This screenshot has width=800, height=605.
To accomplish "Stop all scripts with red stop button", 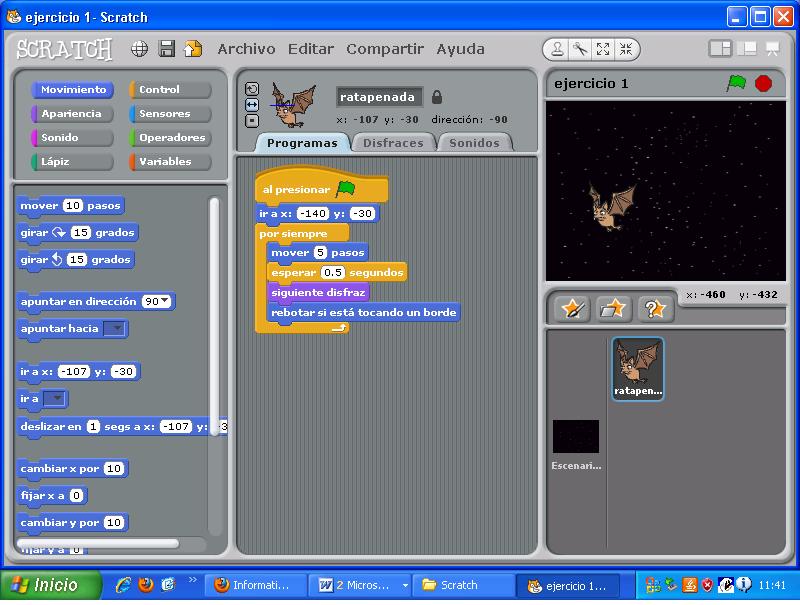I will (763, 83).
